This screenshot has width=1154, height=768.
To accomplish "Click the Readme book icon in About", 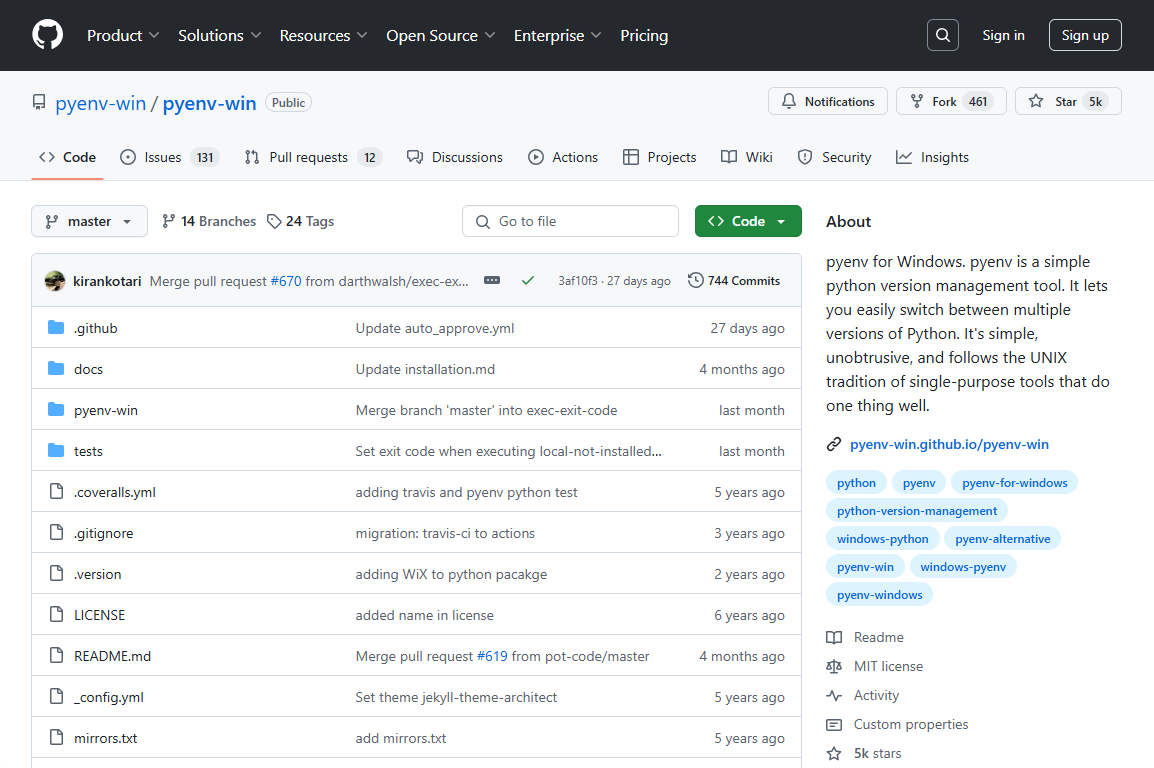I will (834, 637).
